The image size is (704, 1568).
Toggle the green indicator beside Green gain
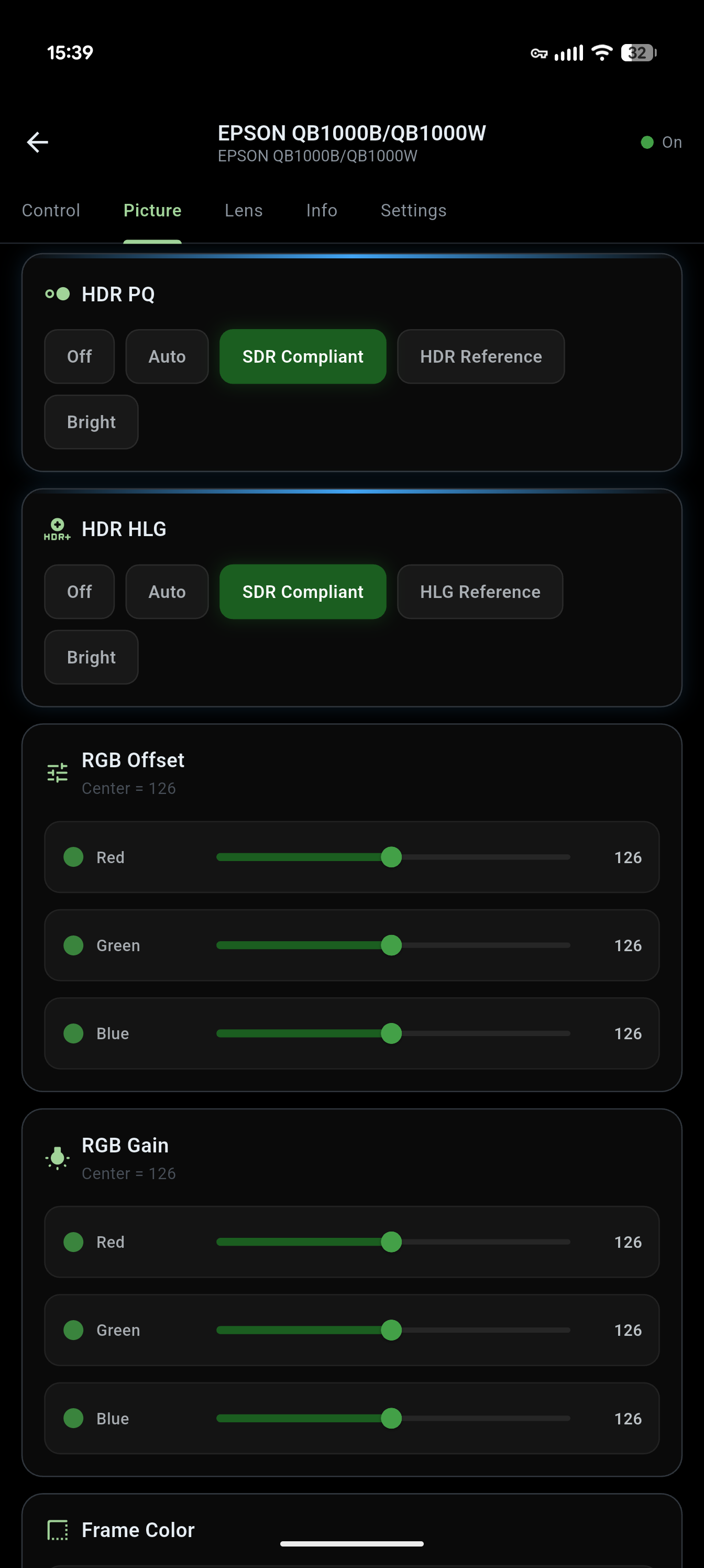[x=73, y=1330]
